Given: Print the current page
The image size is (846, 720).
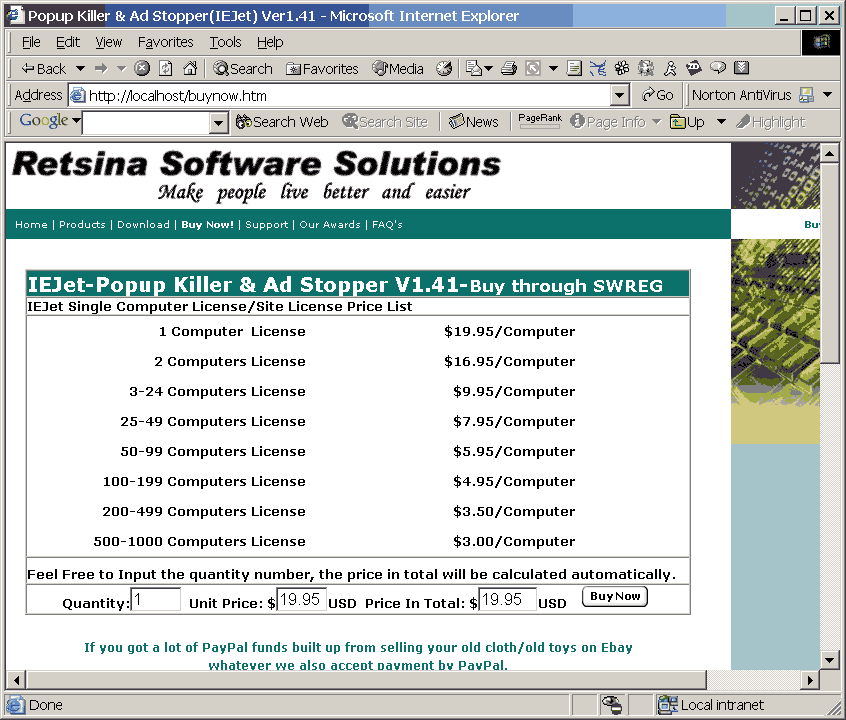Looking at the screenshot, I should point(509,68).
